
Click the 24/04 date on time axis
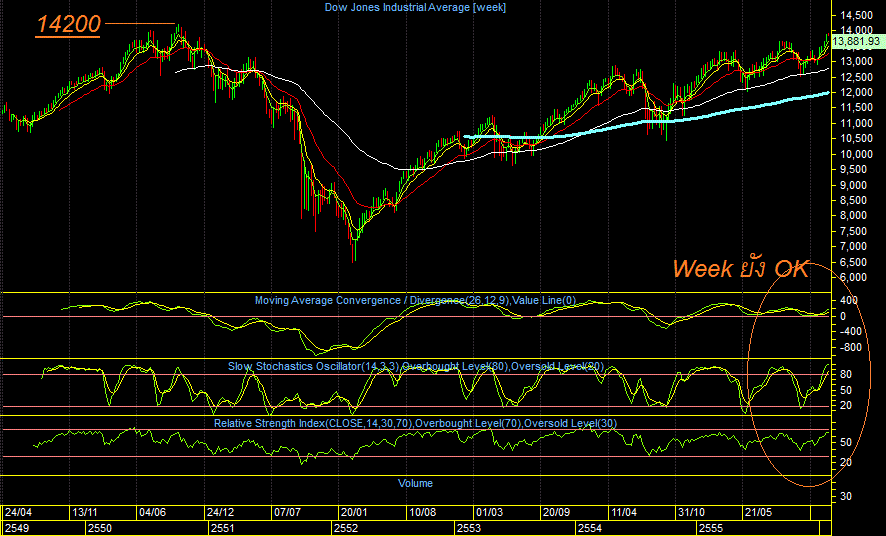click(18, 512)
